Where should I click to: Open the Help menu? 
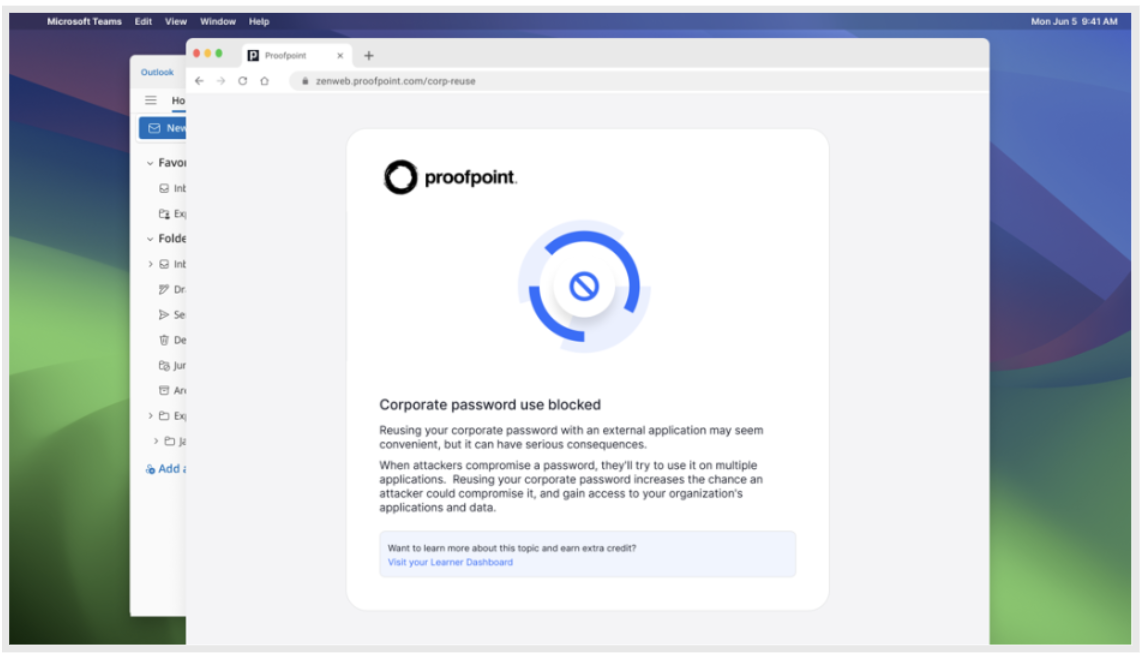[x=259, y=21]
